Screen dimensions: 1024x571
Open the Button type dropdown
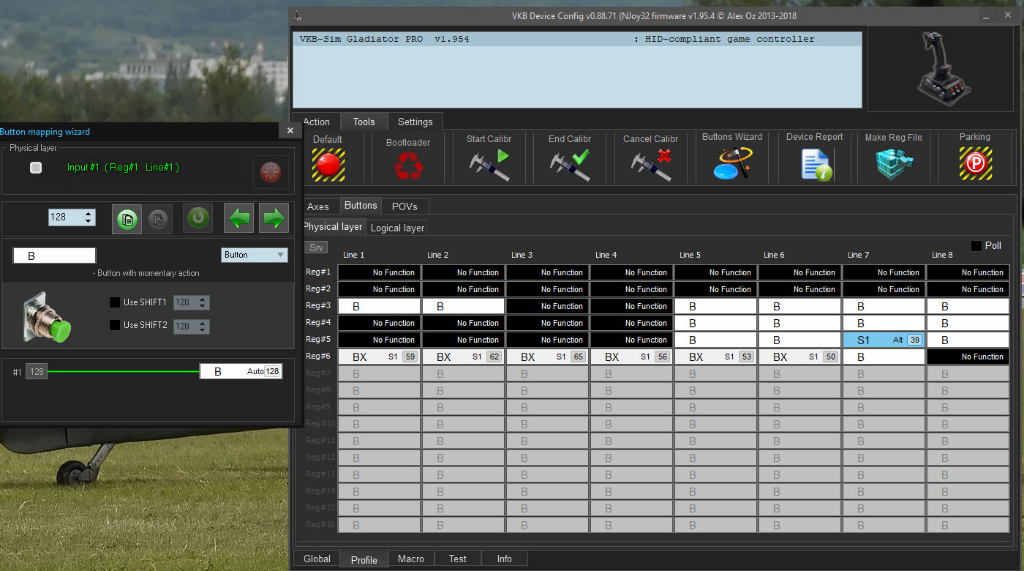pyautogui.click(x=254, y=255)
